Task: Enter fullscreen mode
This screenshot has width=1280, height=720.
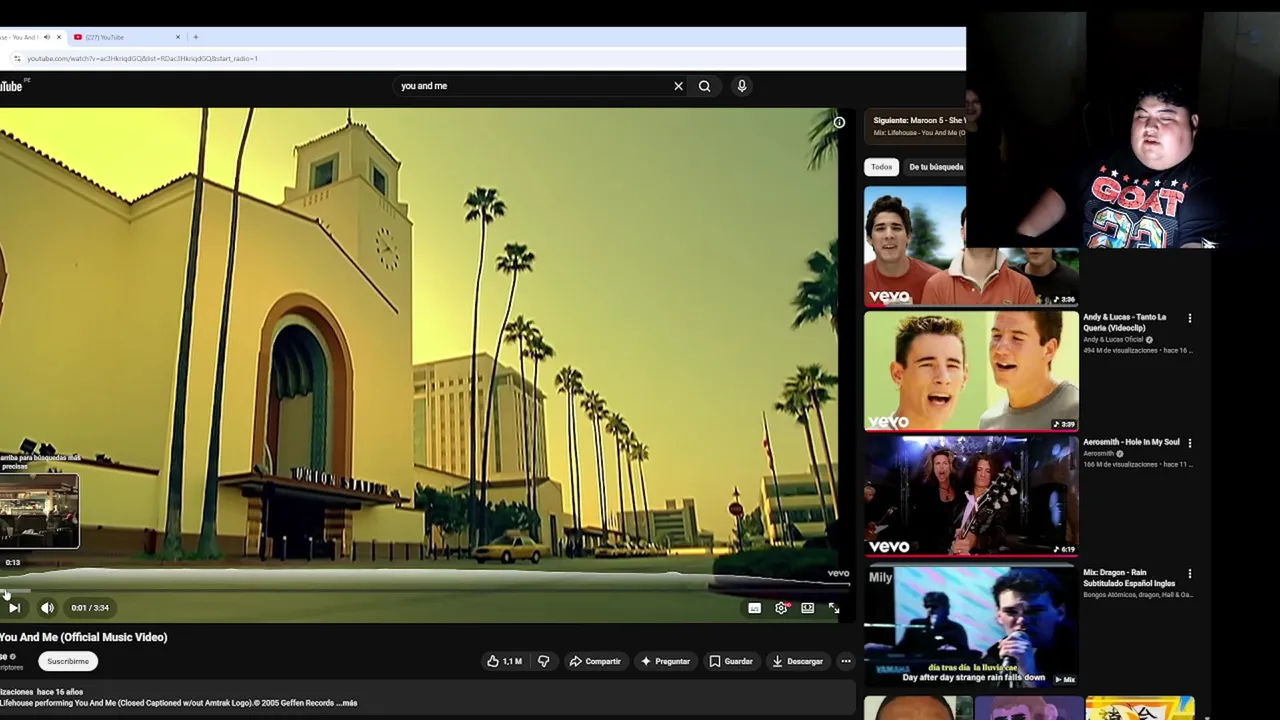Action: [x=833, y=608]
